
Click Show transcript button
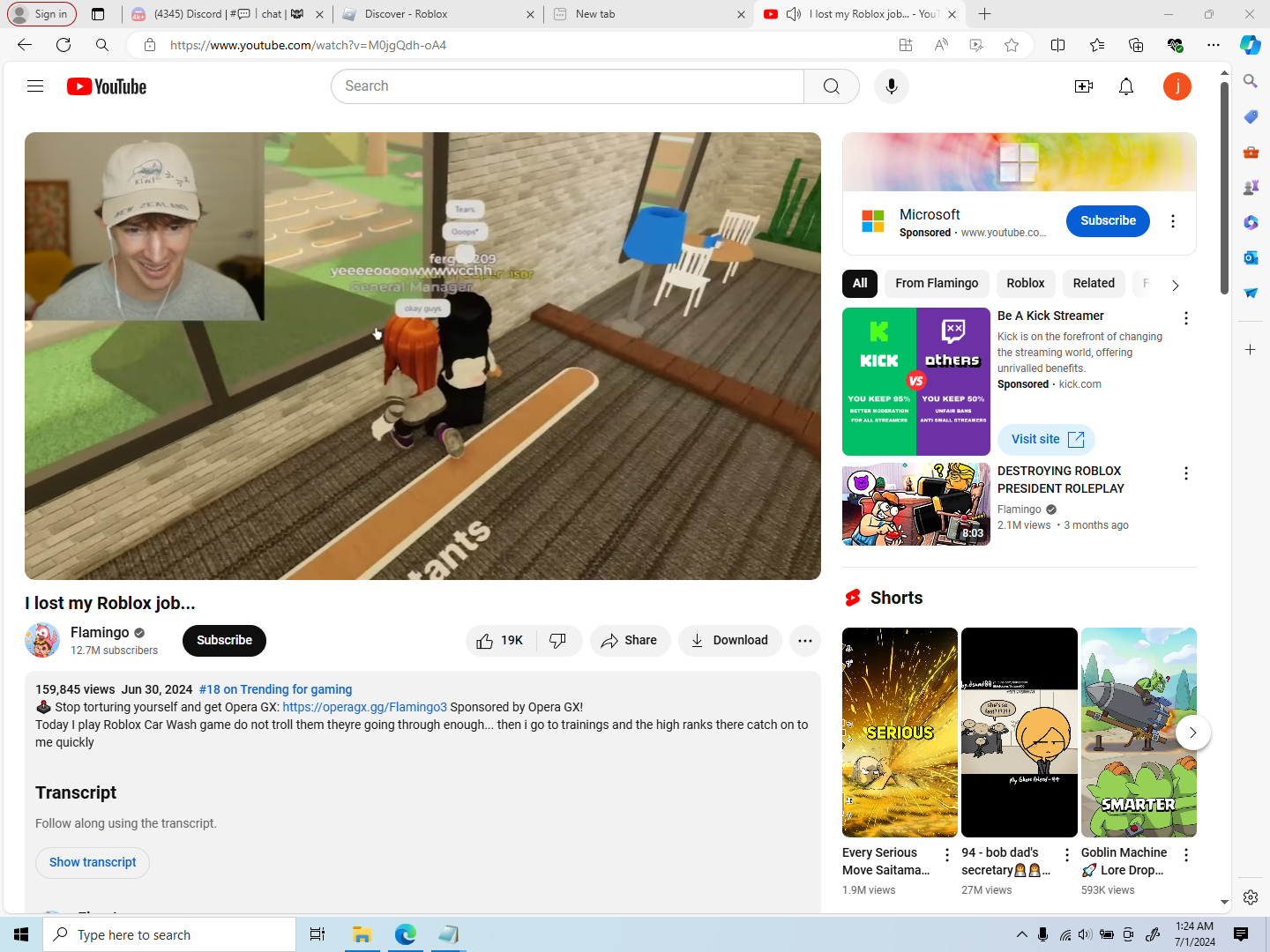click(x=93, y=862)
